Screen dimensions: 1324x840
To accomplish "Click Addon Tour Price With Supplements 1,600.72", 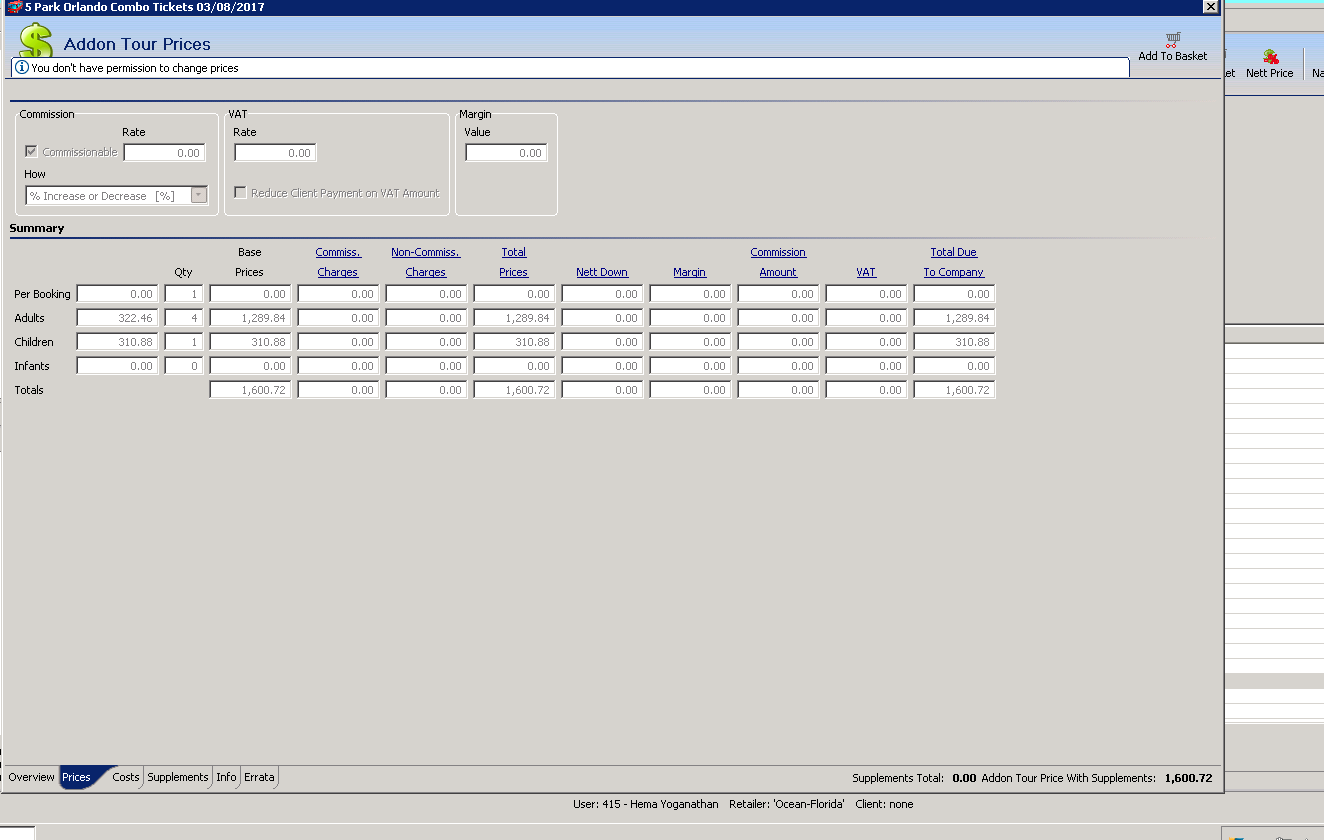I will point(1096,778).
